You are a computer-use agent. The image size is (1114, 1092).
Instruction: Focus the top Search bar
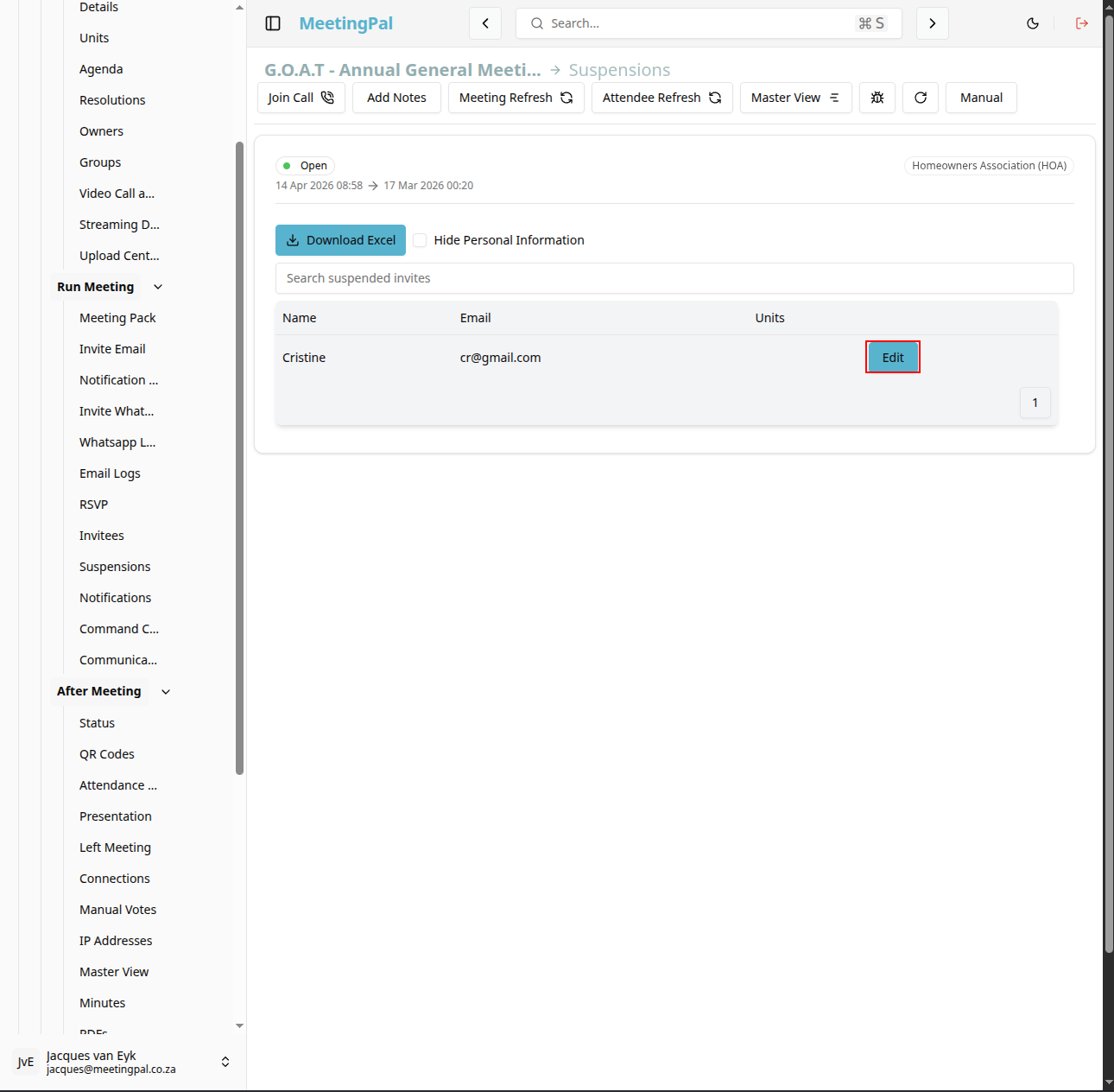[x=709, y=23]
